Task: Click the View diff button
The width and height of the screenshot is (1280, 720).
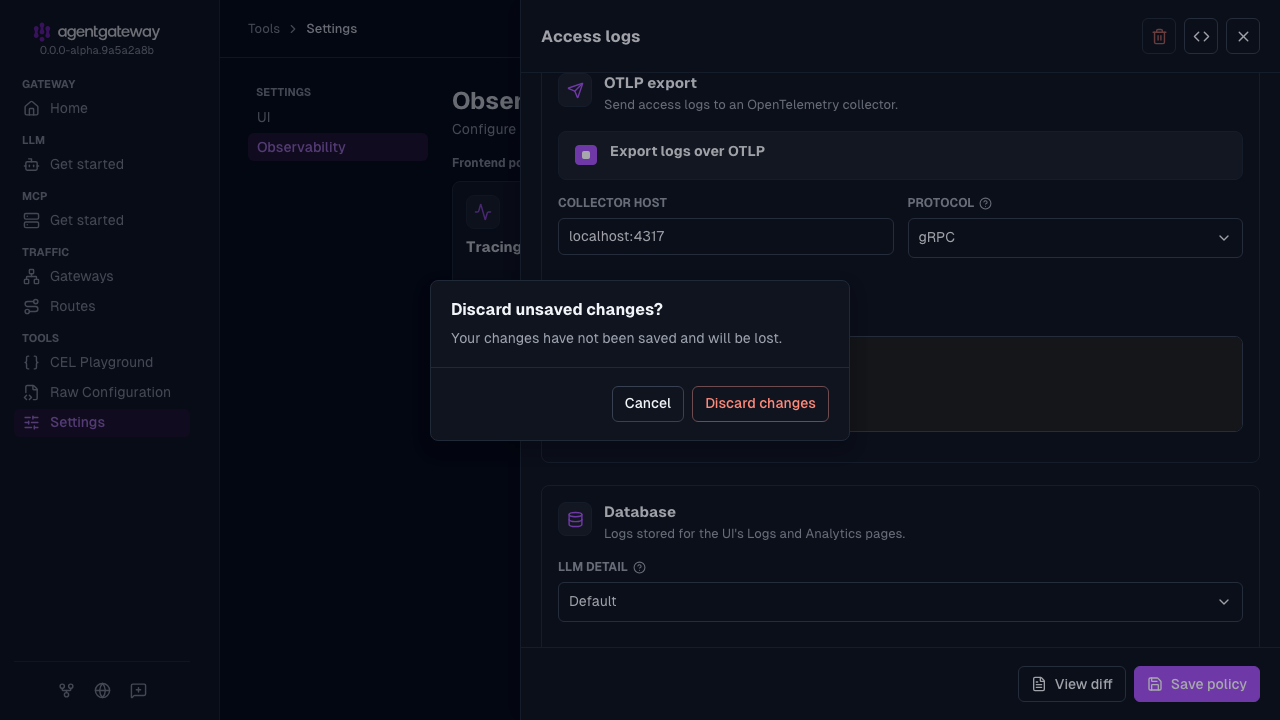Action: coord(1072,684)
